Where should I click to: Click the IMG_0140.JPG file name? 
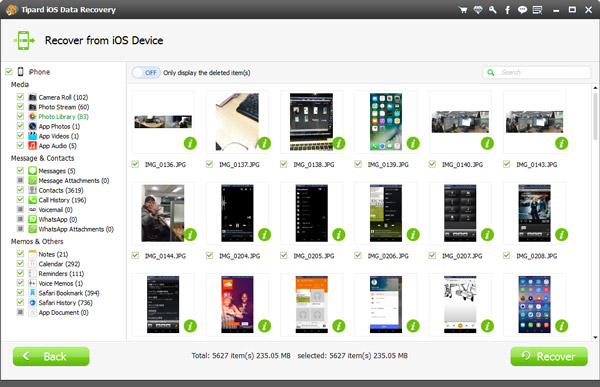462,165
